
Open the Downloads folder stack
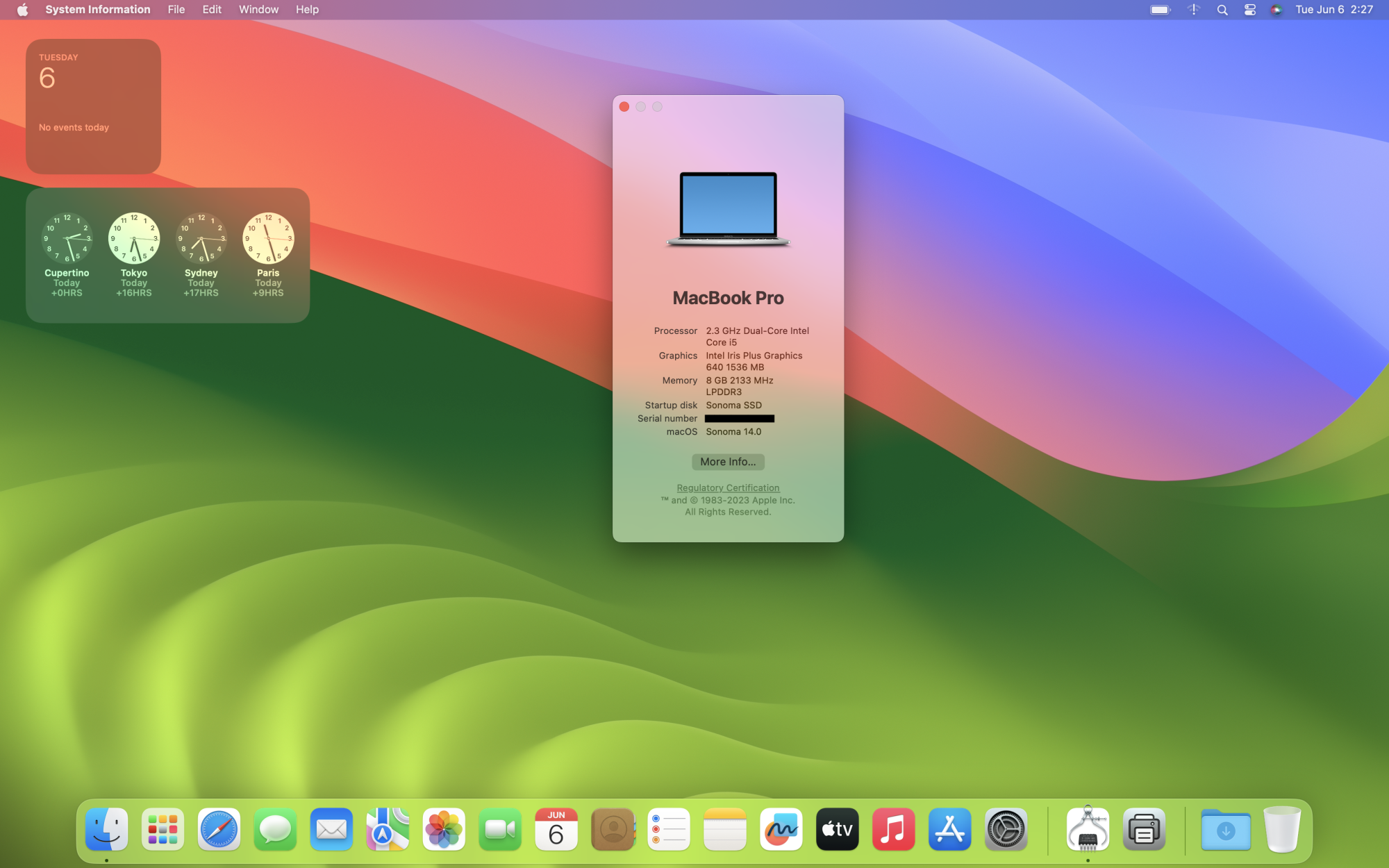(x=1225, y=829)
